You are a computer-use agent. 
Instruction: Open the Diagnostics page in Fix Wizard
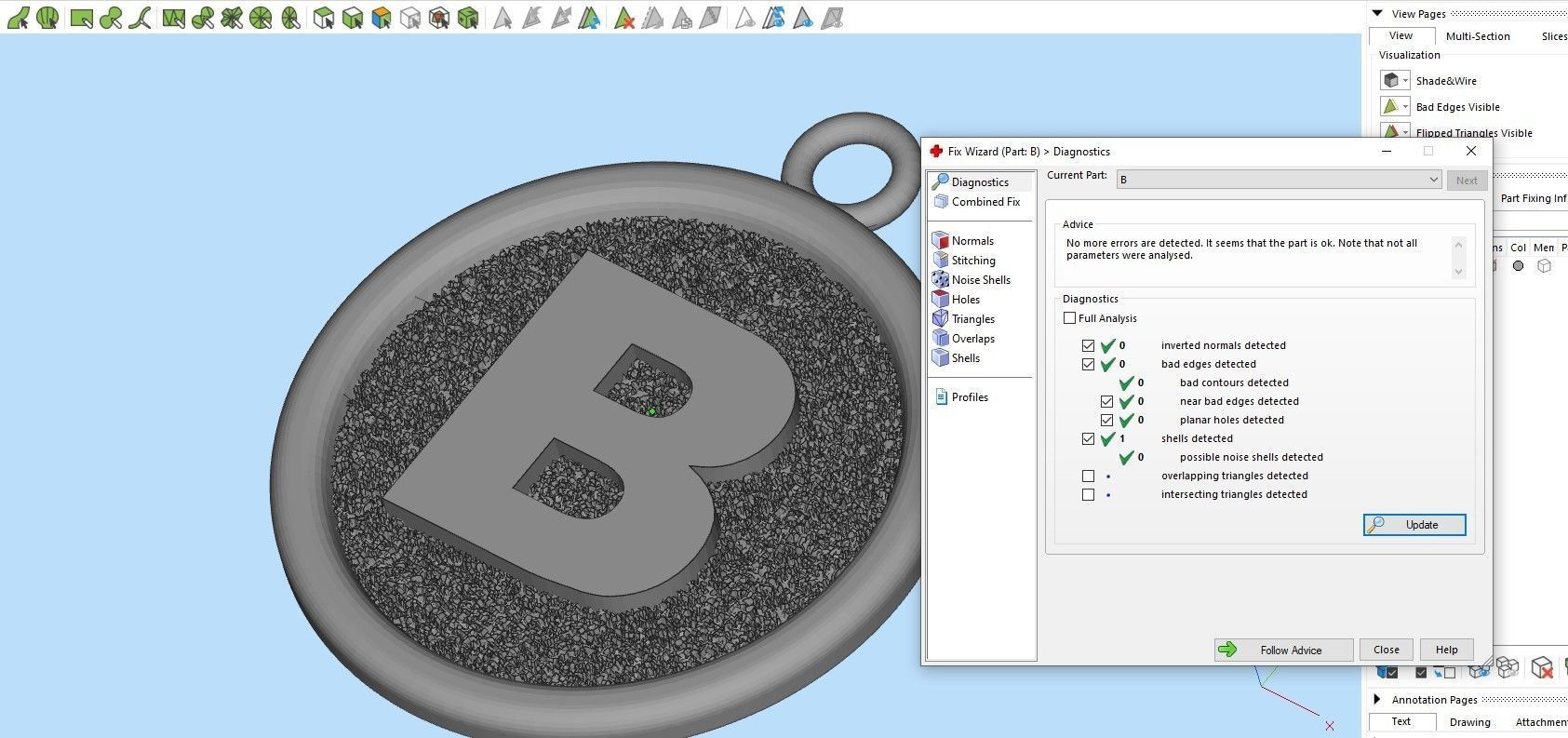point(981,181)
